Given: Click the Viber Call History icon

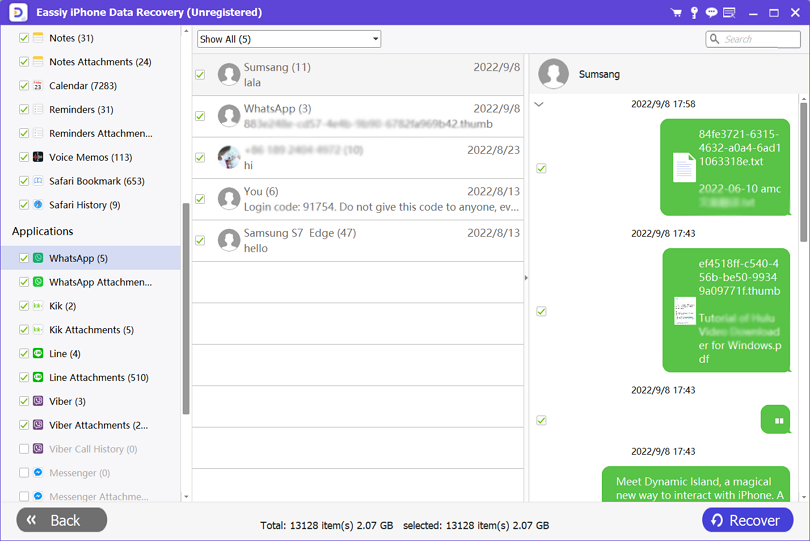Looking at the screenshot, I should [38, 448].
